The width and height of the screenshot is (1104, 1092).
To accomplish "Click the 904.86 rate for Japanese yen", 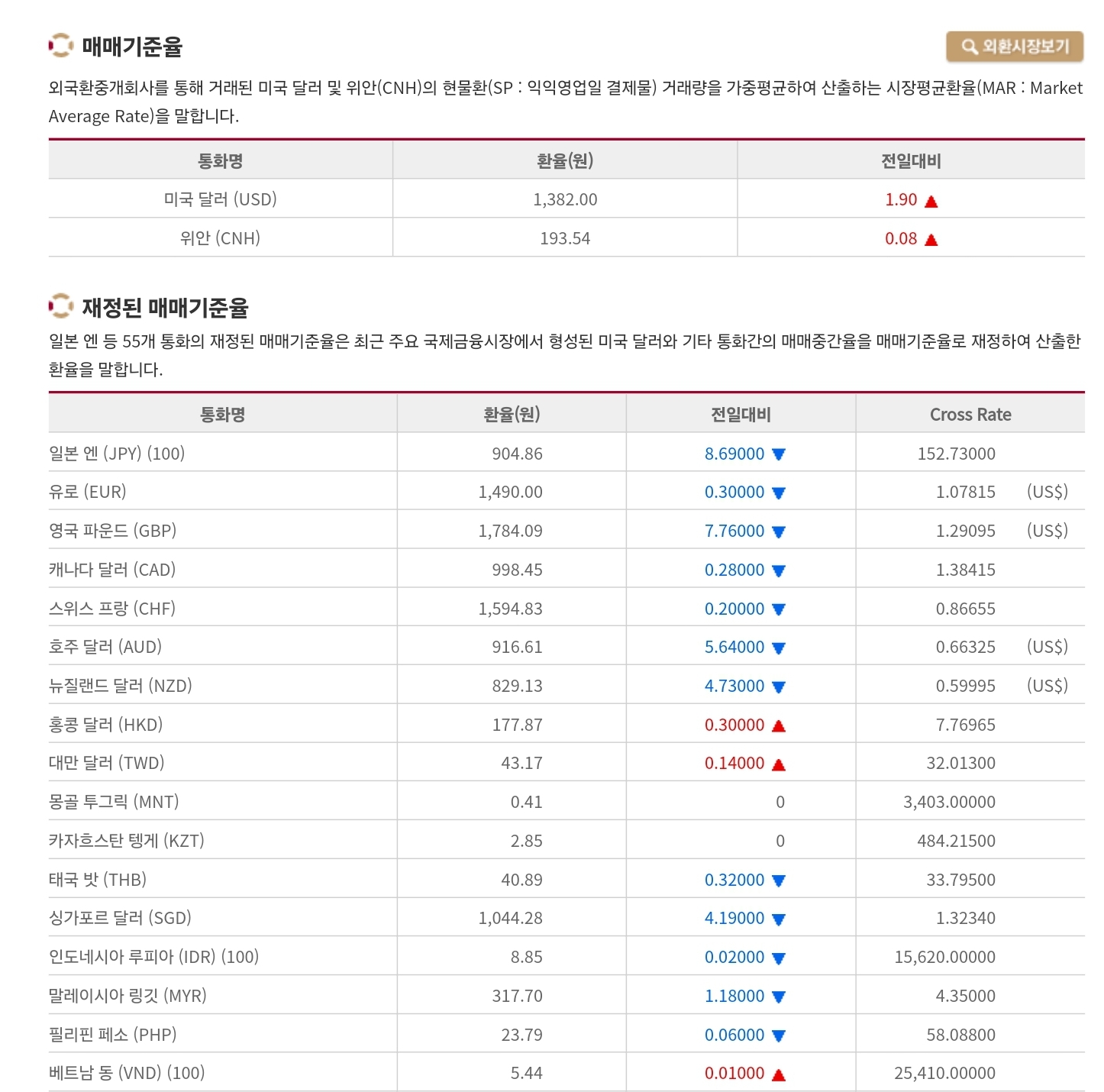I will click(517, 454).
